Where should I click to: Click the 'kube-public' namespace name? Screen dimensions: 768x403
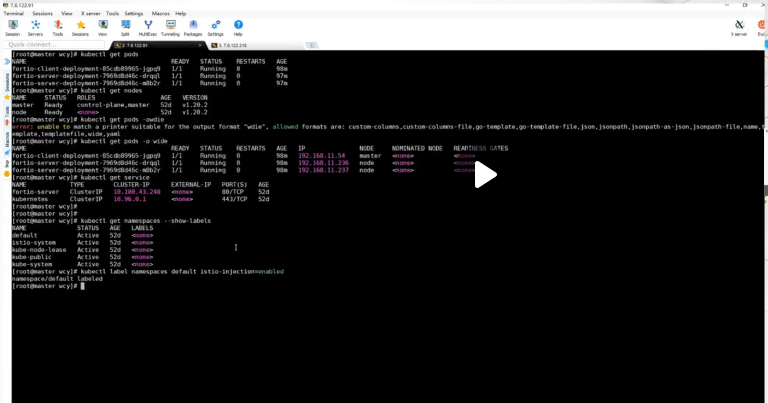click(31, 257)
